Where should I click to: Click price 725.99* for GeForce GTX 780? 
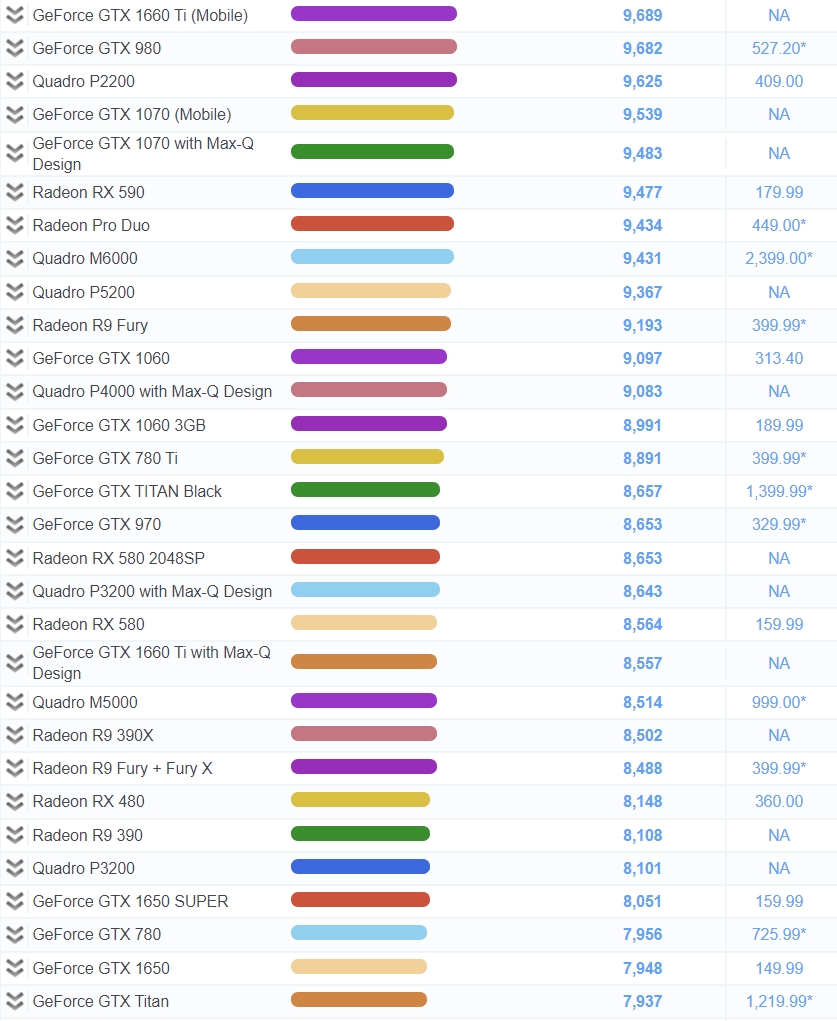coord(779,934)
